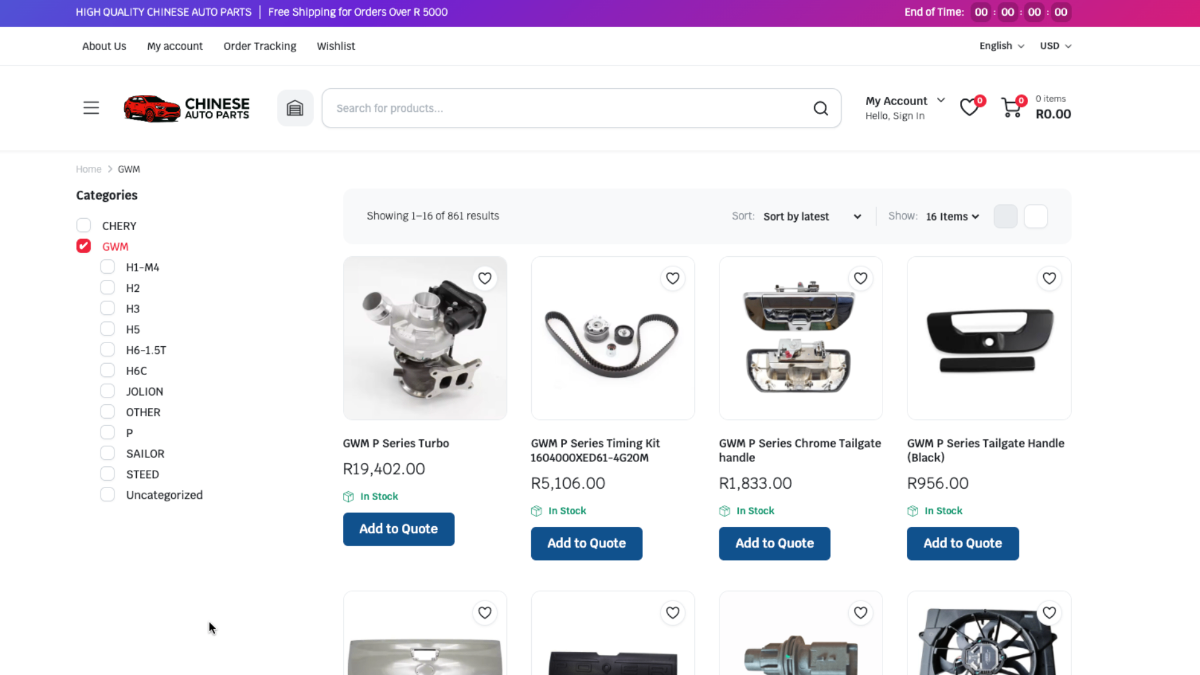Viewport: 1200px width, 675px height.
Task: Open the Sort by latest dropdown
Action: pos(812,216)
